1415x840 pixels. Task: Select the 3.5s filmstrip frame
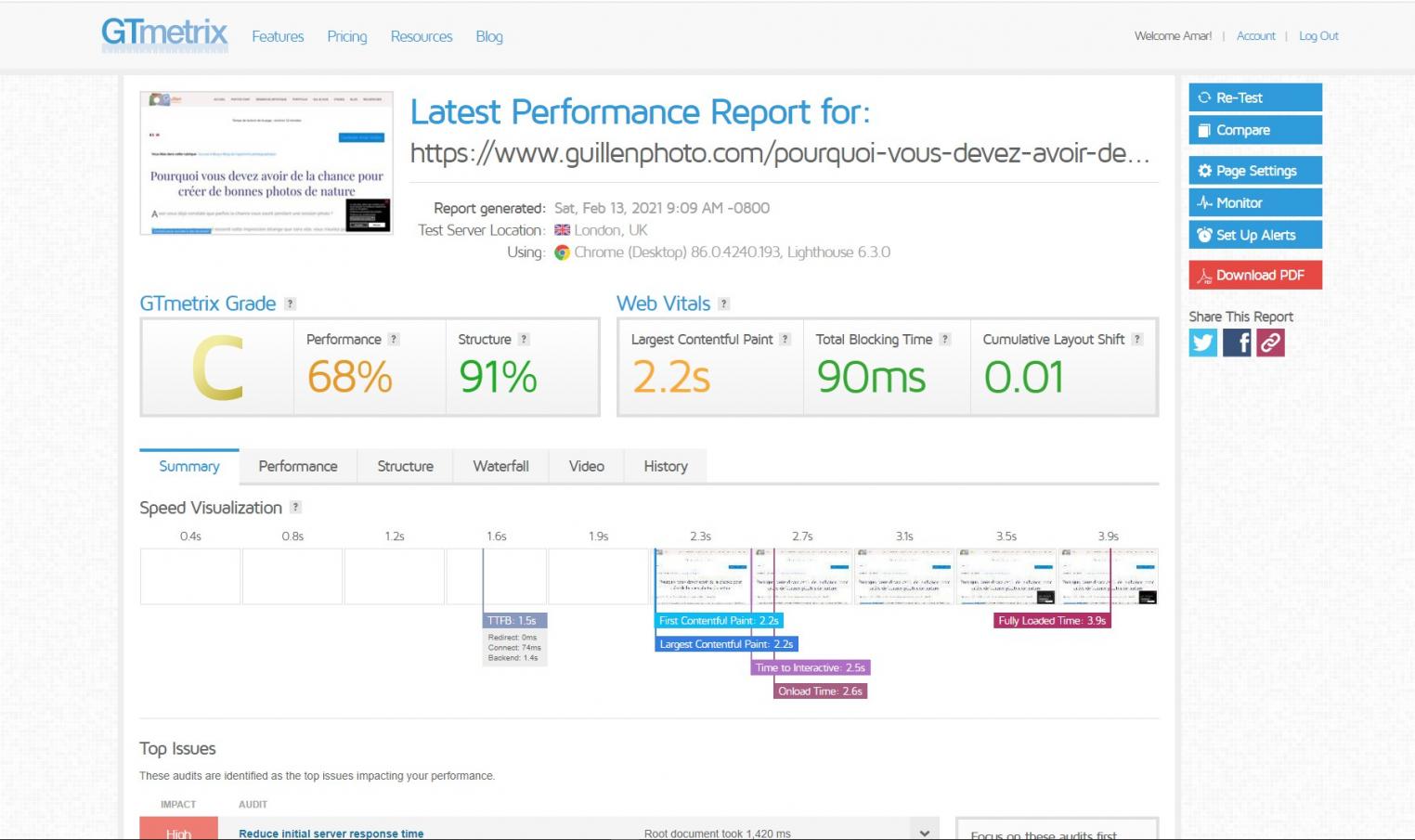[1006, 576]
